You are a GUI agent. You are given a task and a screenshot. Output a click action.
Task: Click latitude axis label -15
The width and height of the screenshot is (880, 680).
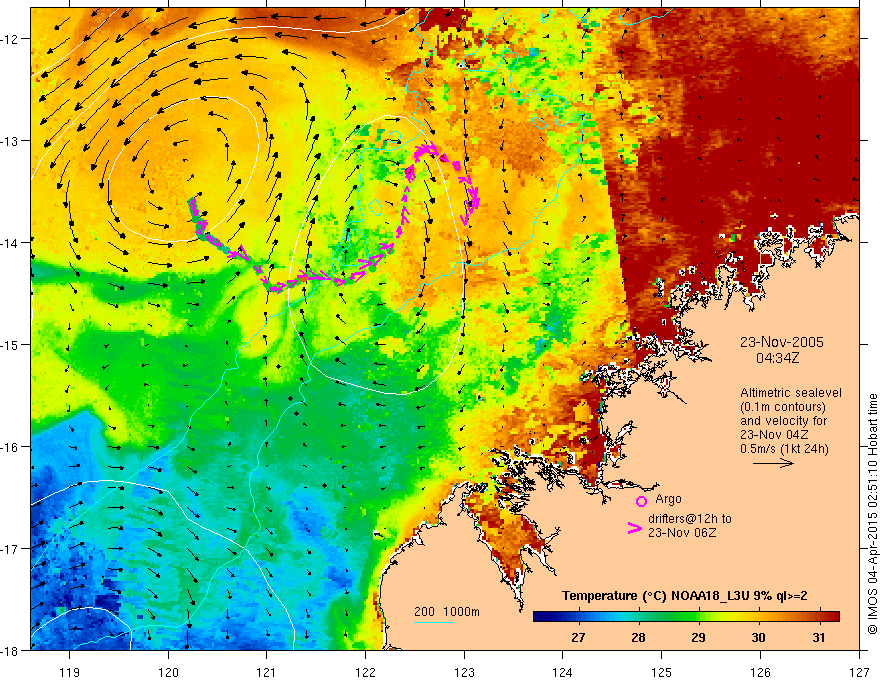click(x=10, y=344)
